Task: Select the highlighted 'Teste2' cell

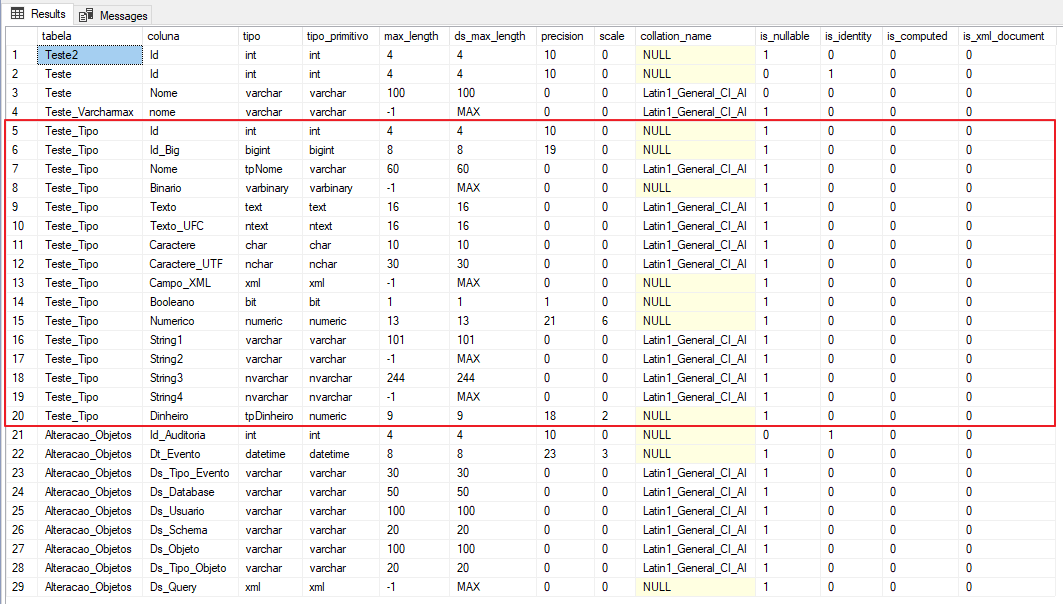Action: (x=89, y=55)
